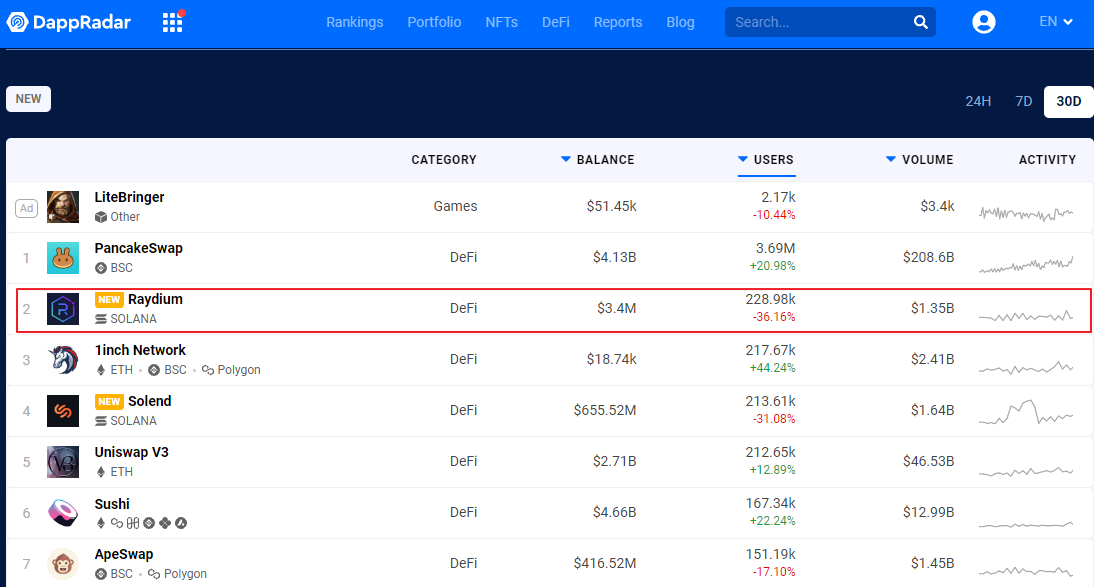This screenshot has height=587, width=1094.
Task: Click the PancakeSwap activity sparkline
Action: [1026, 264]
